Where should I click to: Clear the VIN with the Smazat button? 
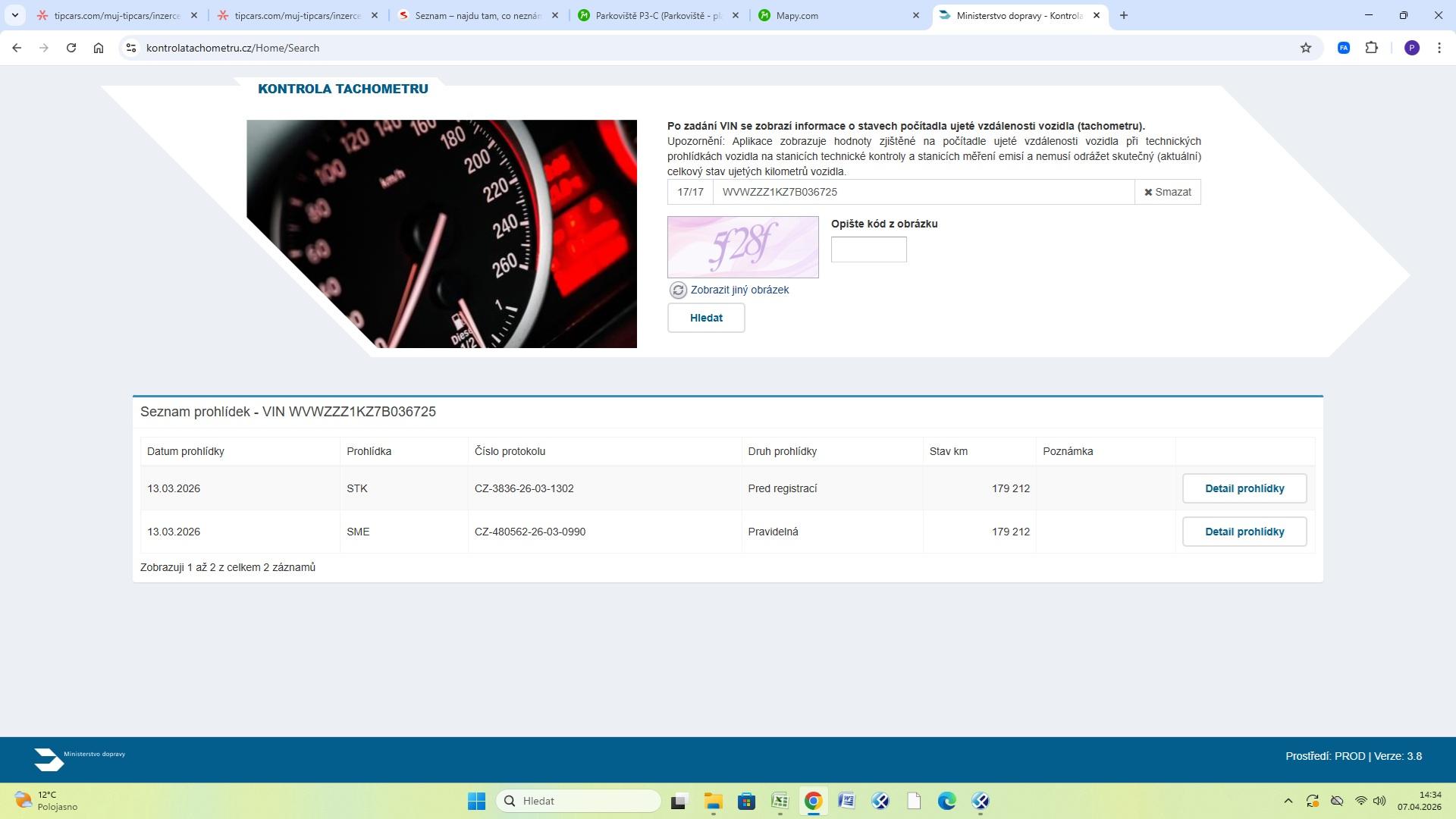pos(1167,192)
